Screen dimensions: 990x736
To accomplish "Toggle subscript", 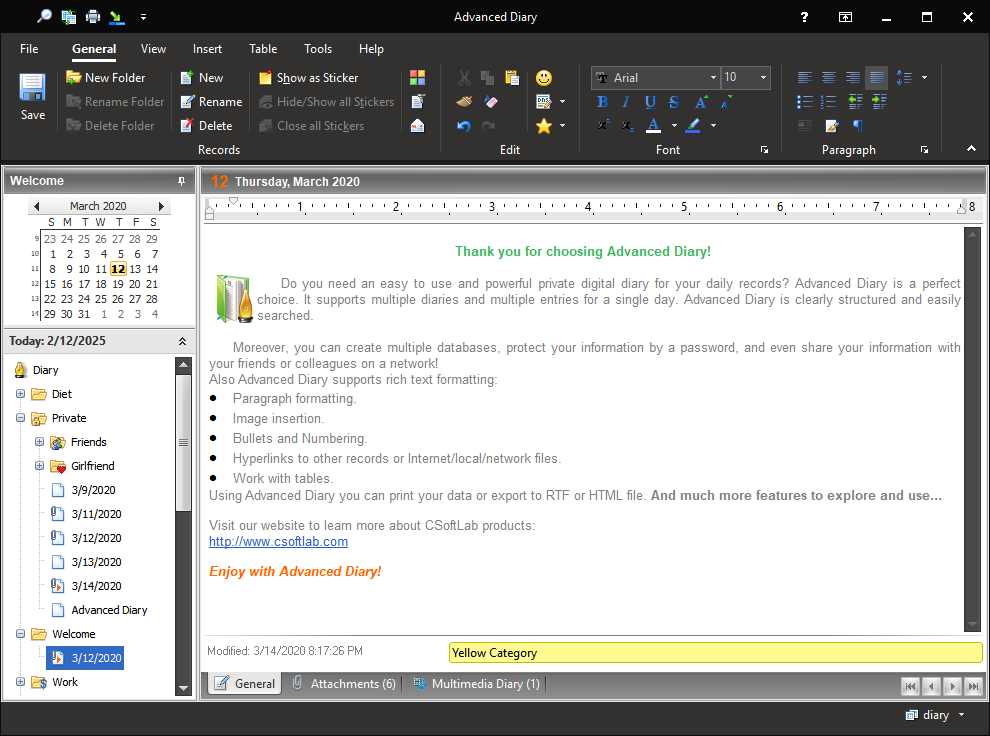I will [x=627, y=125].
